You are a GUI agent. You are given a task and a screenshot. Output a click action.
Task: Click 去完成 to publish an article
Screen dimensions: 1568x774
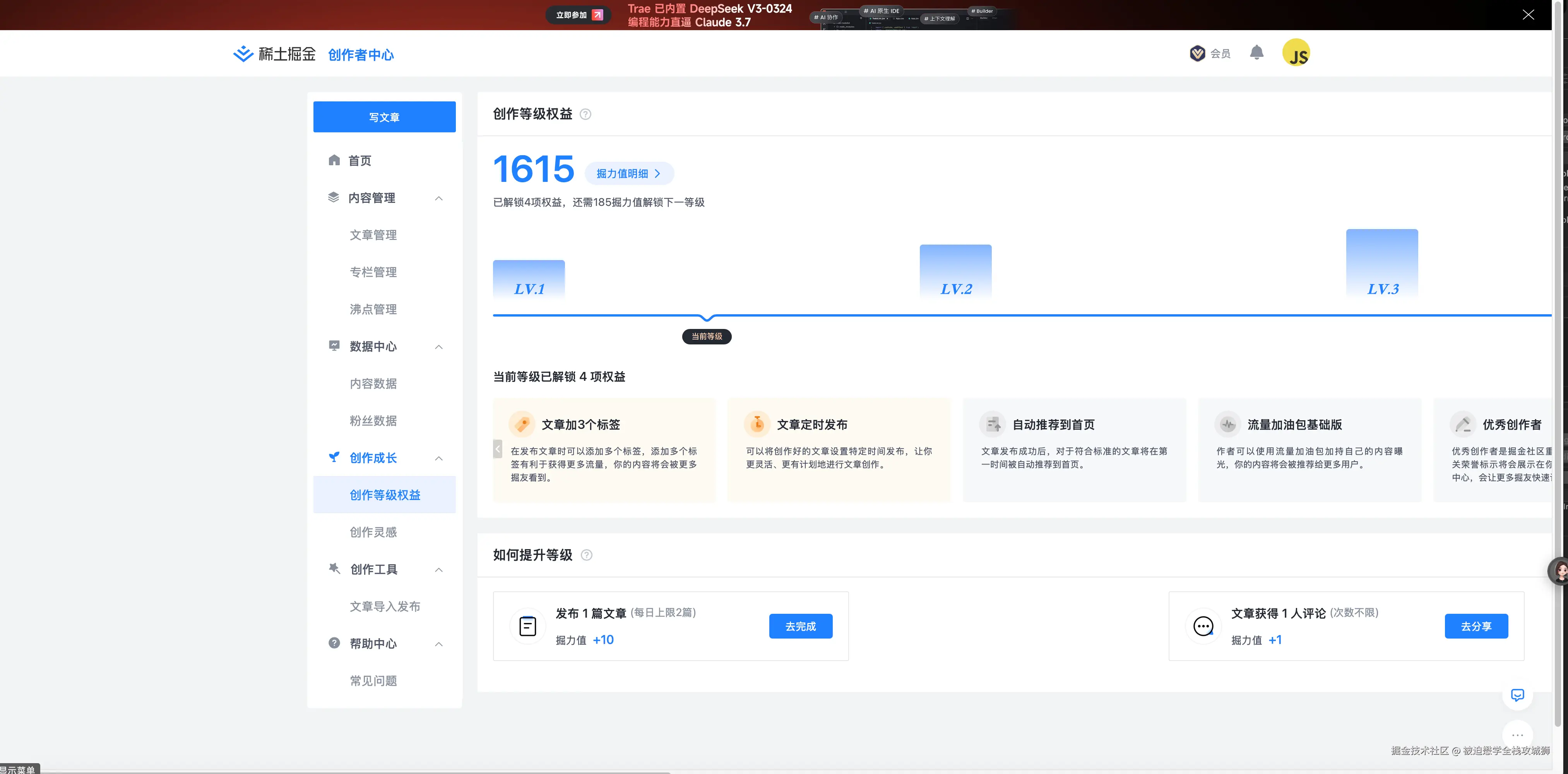point(800,625)
